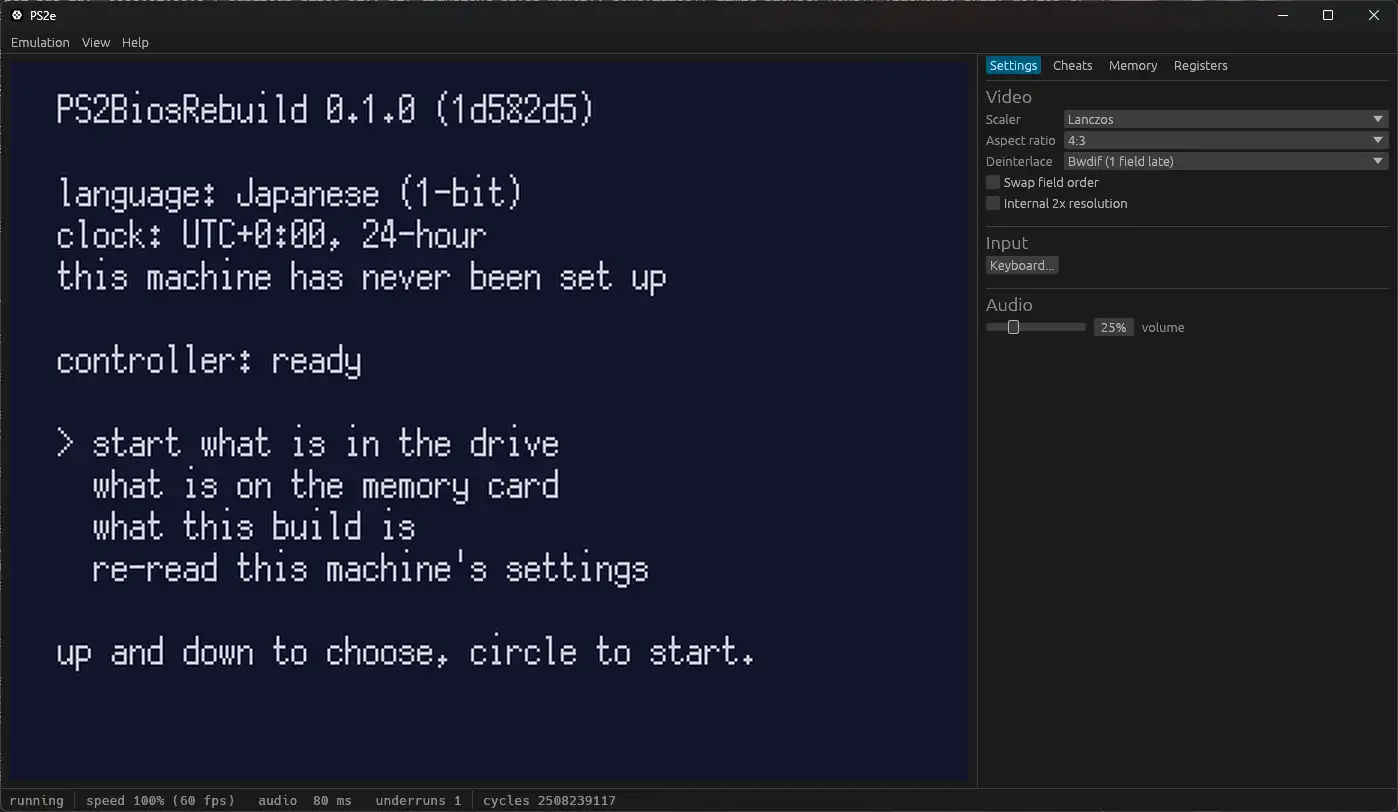Click the PS2e app icon in title bar

click(17, 15)
